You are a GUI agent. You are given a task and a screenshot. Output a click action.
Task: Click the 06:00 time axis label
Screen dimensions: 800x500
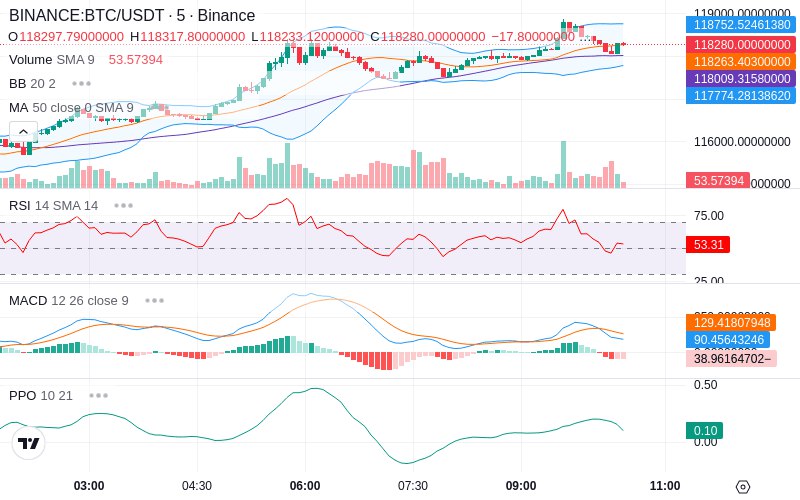(305, 486)
